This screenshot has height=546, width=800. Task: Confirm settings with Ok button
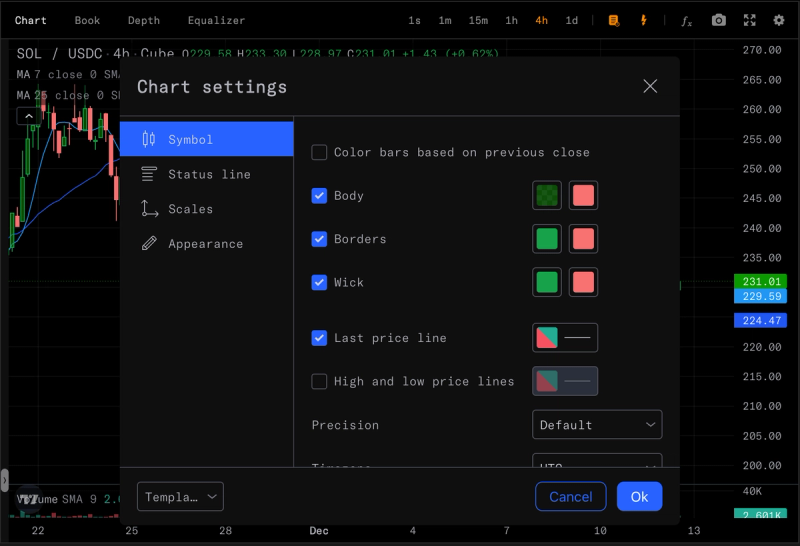(639, 497)
